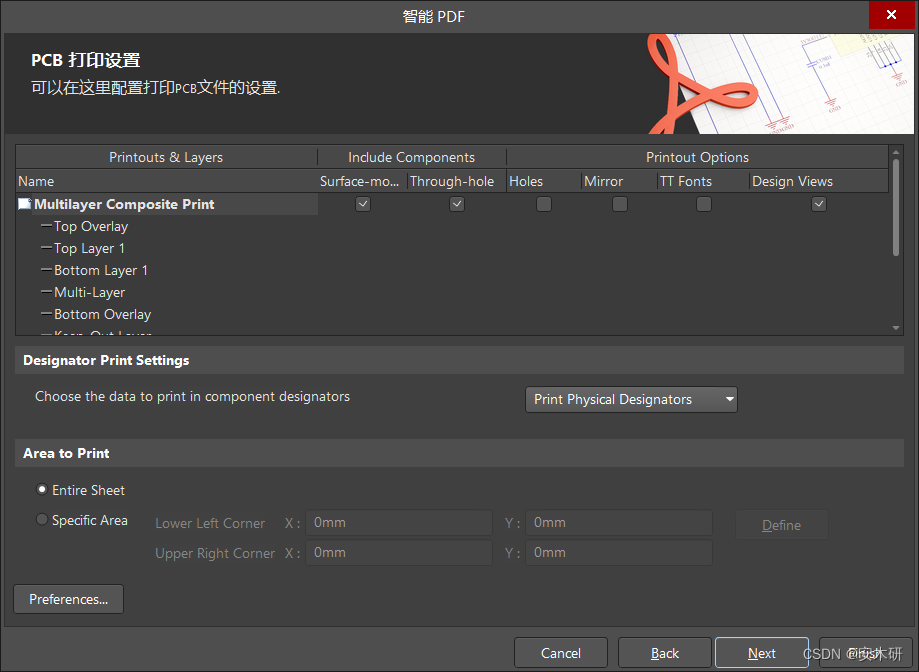The width and height of the screenshot is (919, 672).
Task: Enable the Holes printout option
Action: coord(543,204)
